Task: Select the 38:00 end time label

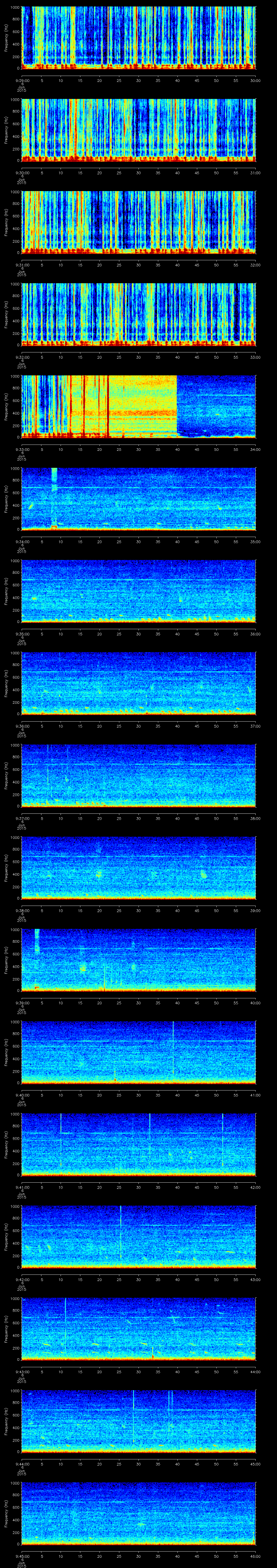Action: (255, 818)
